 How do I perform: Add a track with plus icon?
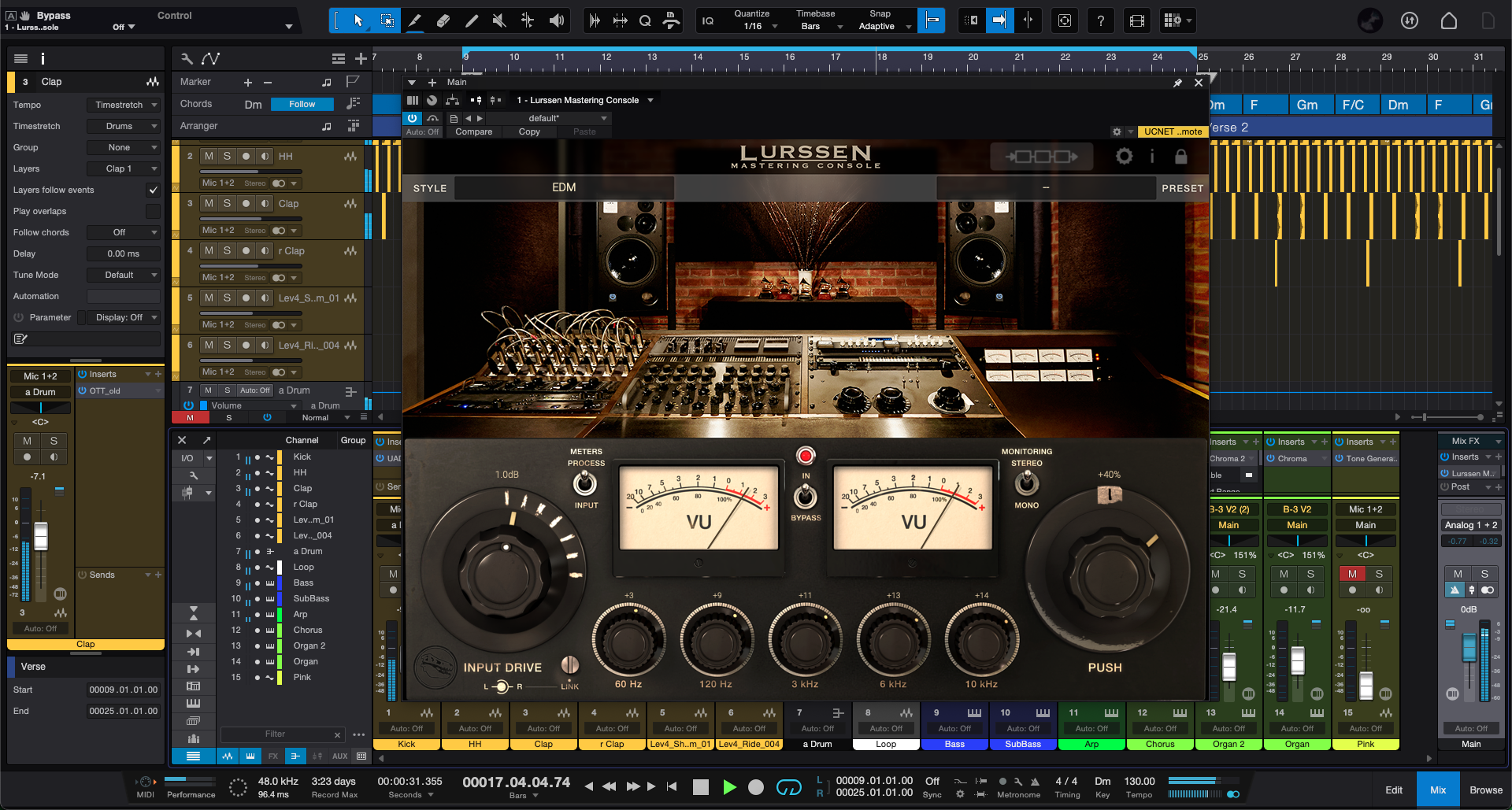[x=361, y=58]
